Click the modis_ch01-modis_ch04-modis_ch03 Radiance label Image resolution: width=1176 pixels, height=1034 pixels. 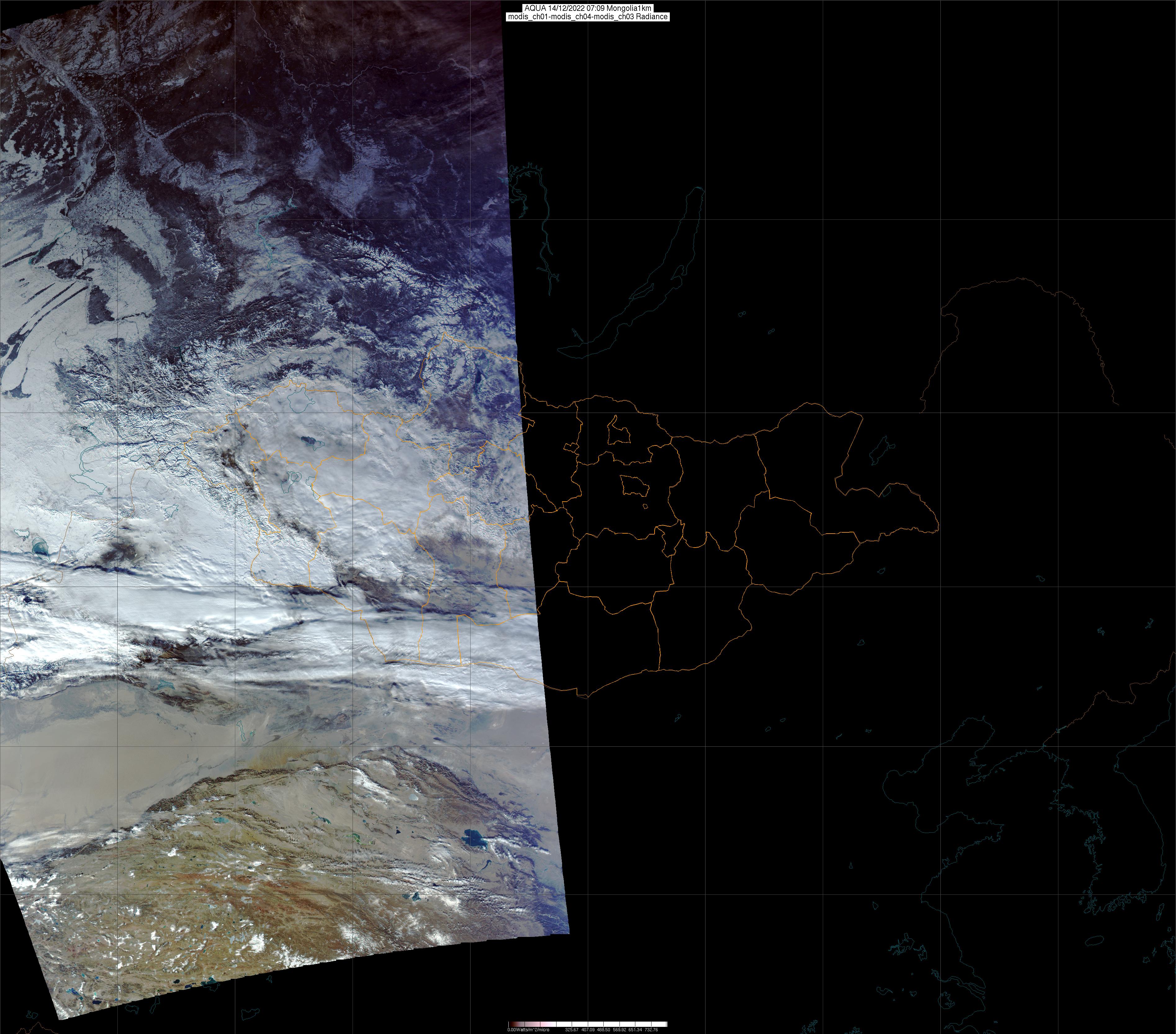588,17
